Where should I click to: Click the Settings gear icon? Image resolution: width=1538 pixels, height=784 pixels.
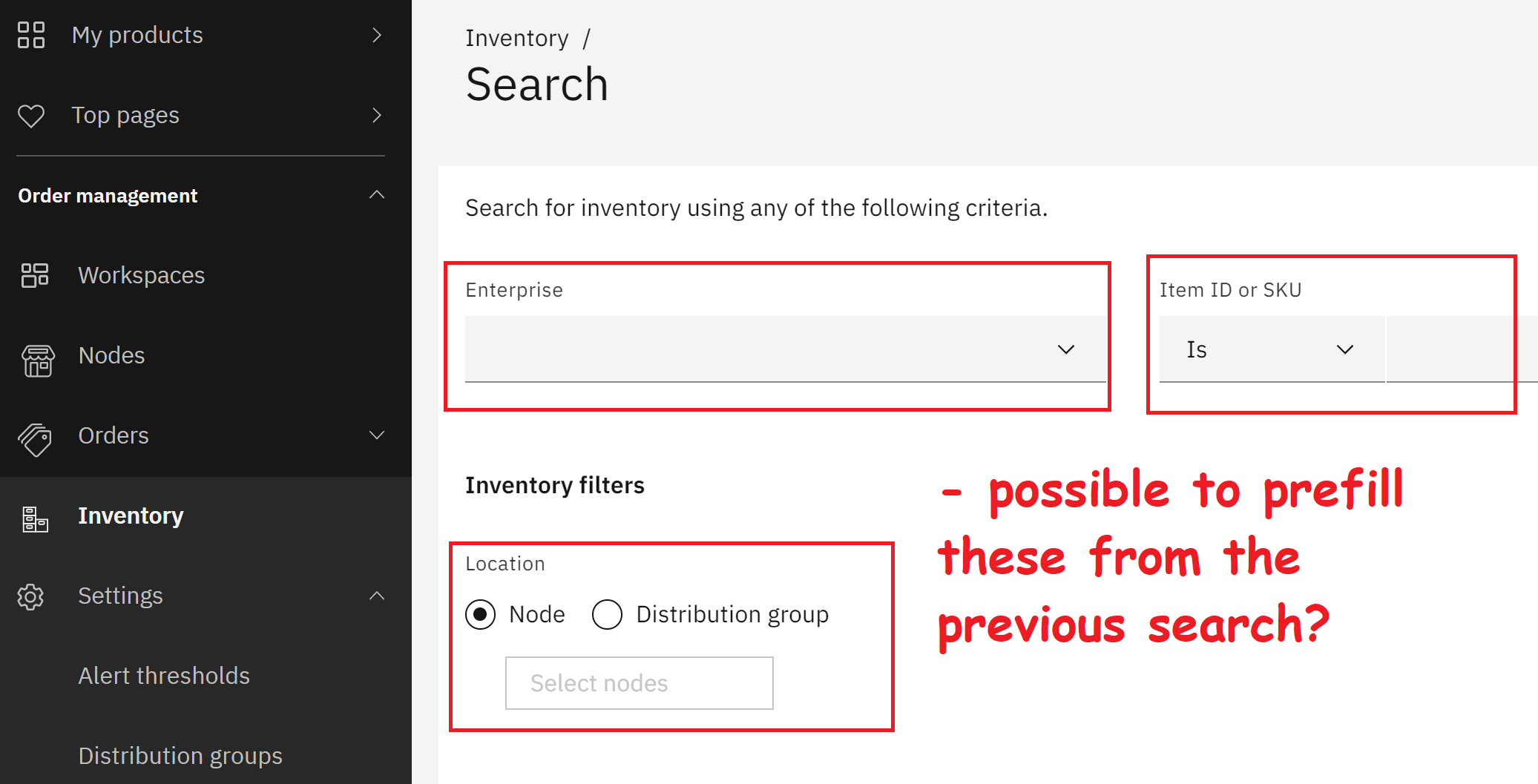(31, 596)
